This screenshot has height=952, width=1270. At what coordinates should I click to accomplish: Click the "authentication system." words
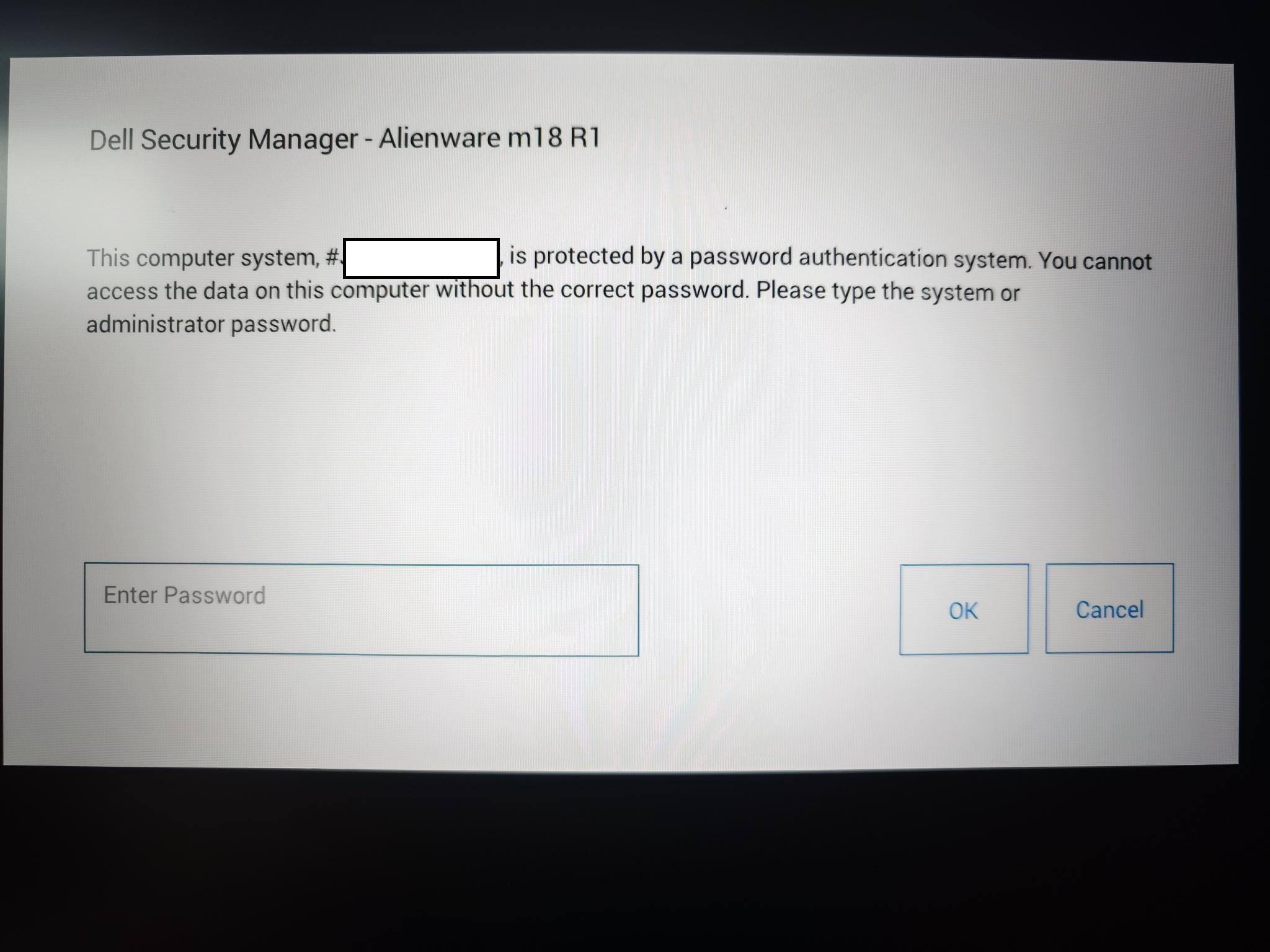(x=915, y=259)
